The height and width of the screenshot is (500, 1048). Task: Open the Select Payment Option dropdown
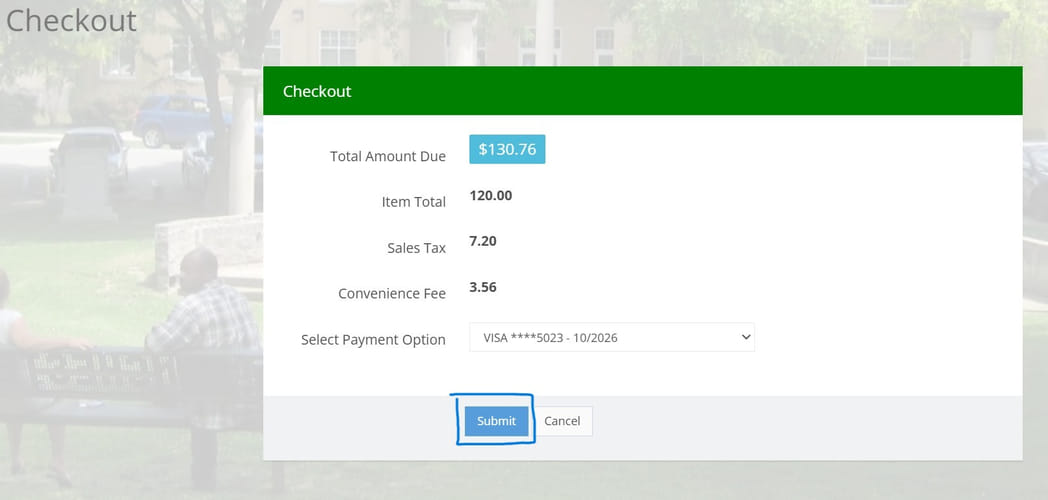coord(611,338)
